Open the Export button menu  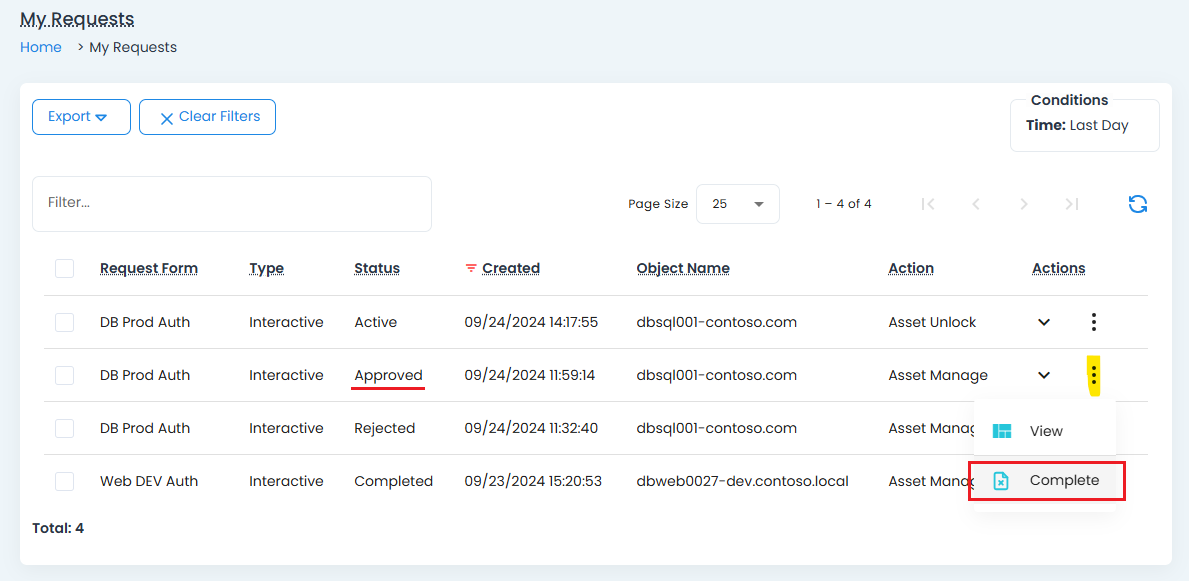pos(81,117)
